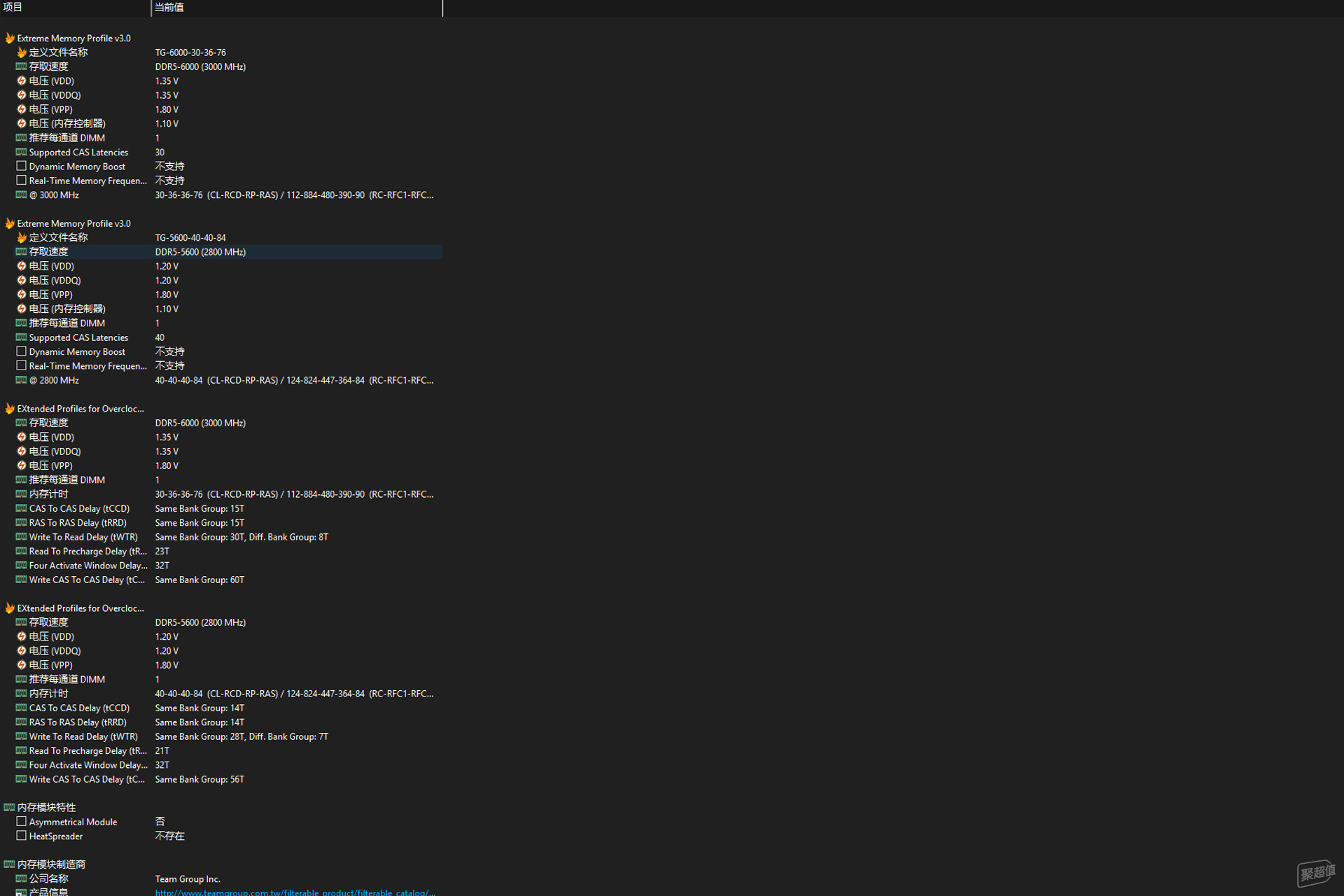Click memory icon of 内存模块特性 section
This screenshot has width=1344, height=896.
10,808
